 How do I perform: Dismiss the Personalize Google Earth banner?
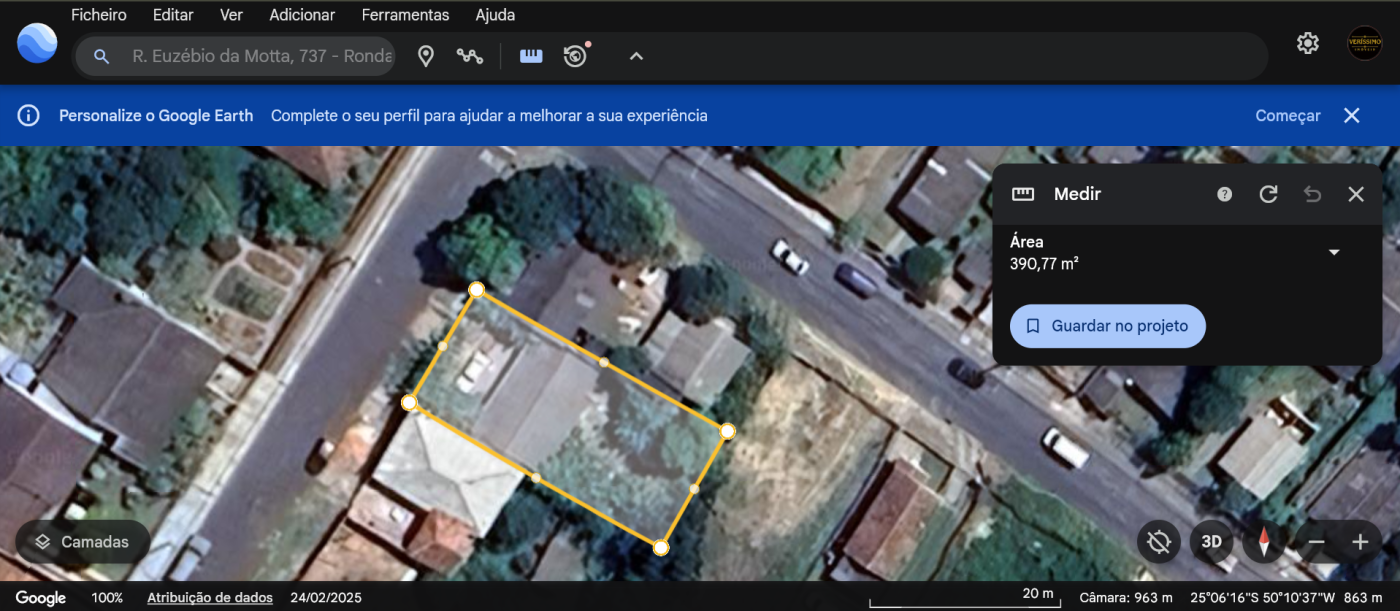1352,115
